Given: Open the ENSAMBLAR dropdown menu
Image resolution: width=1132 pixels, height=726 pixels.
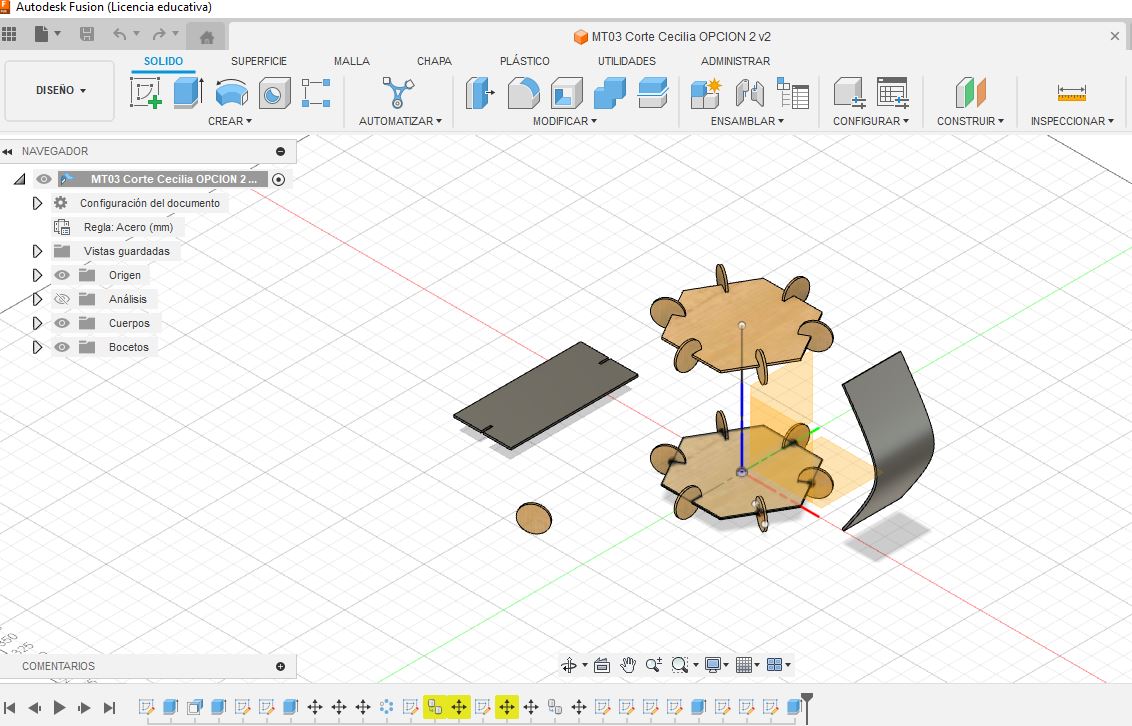Looking at the screenshot, I should (x=747, y=121).
